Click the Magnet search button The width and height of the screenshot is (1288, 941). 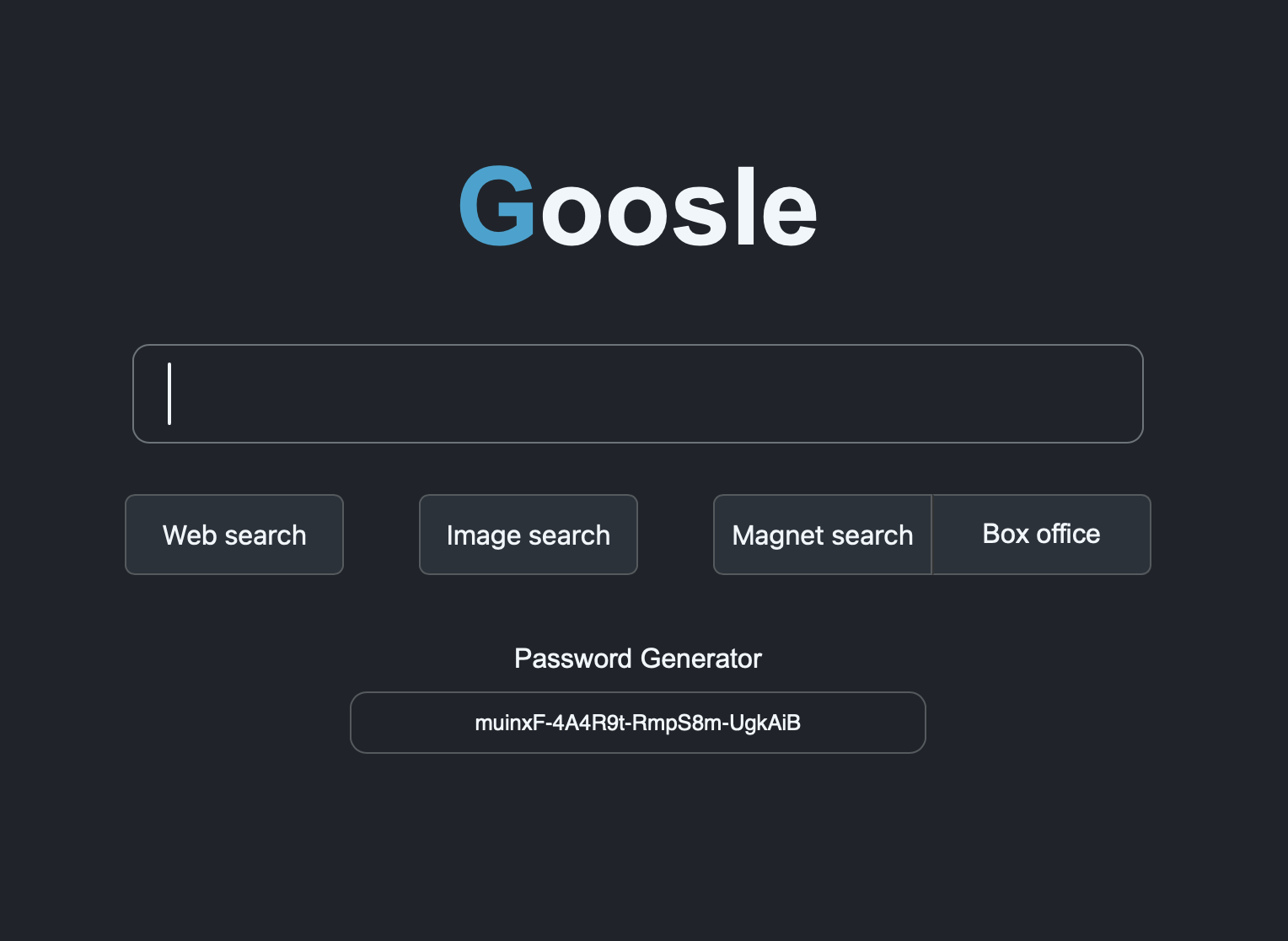(x=823, y=535)
